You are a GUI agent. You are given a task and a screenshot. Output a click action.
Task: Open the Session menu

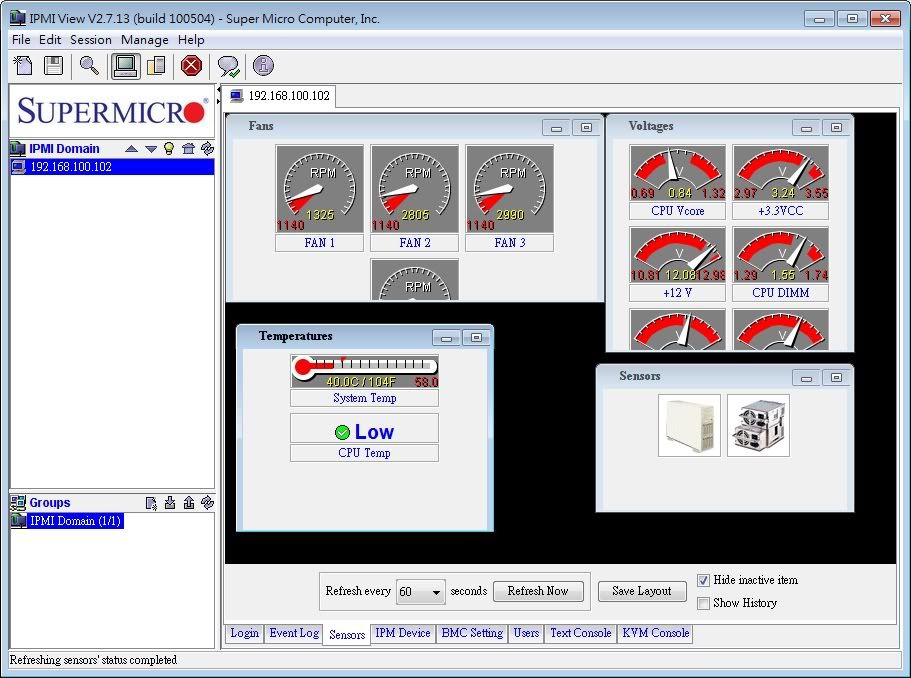click(91, 40)
